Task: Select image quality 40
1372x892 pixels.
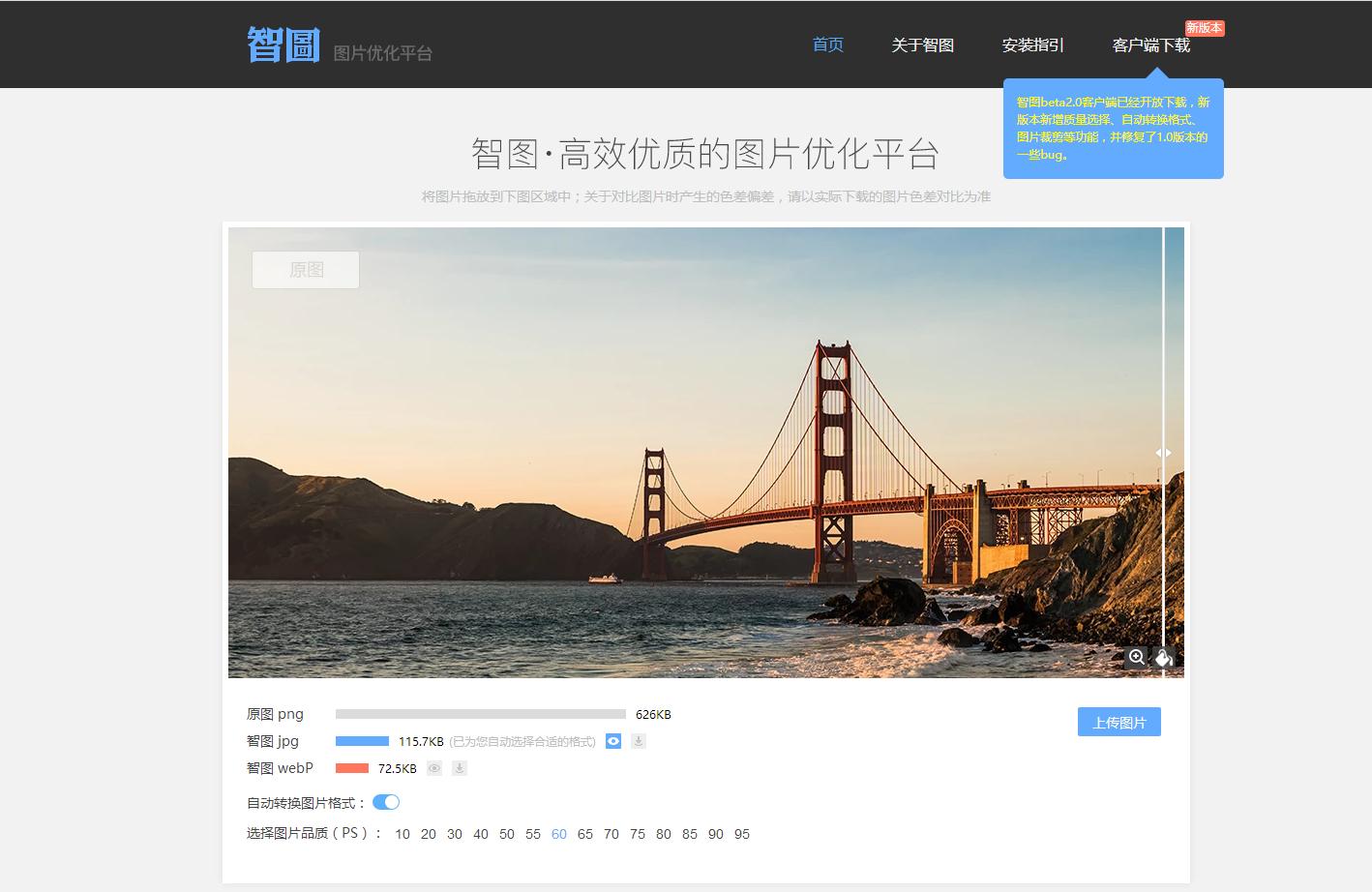Action: tap(481, 834)
